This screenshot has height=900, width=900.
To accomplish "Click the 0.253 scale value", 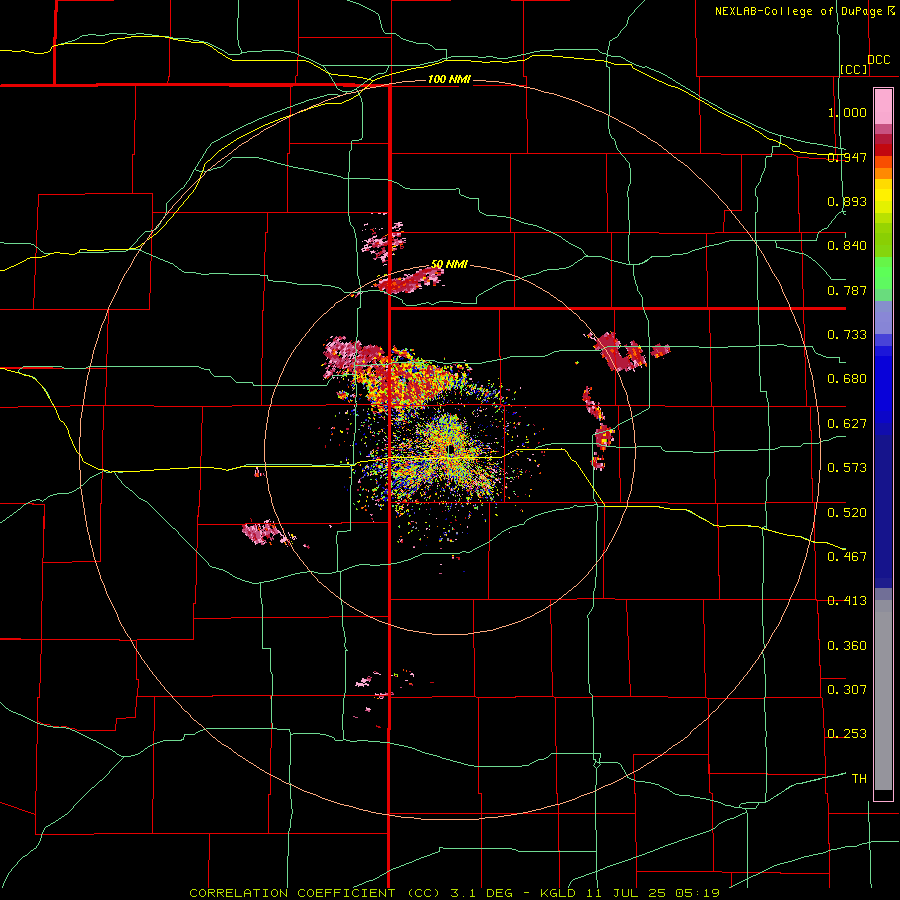I will [x=847, y=734].
